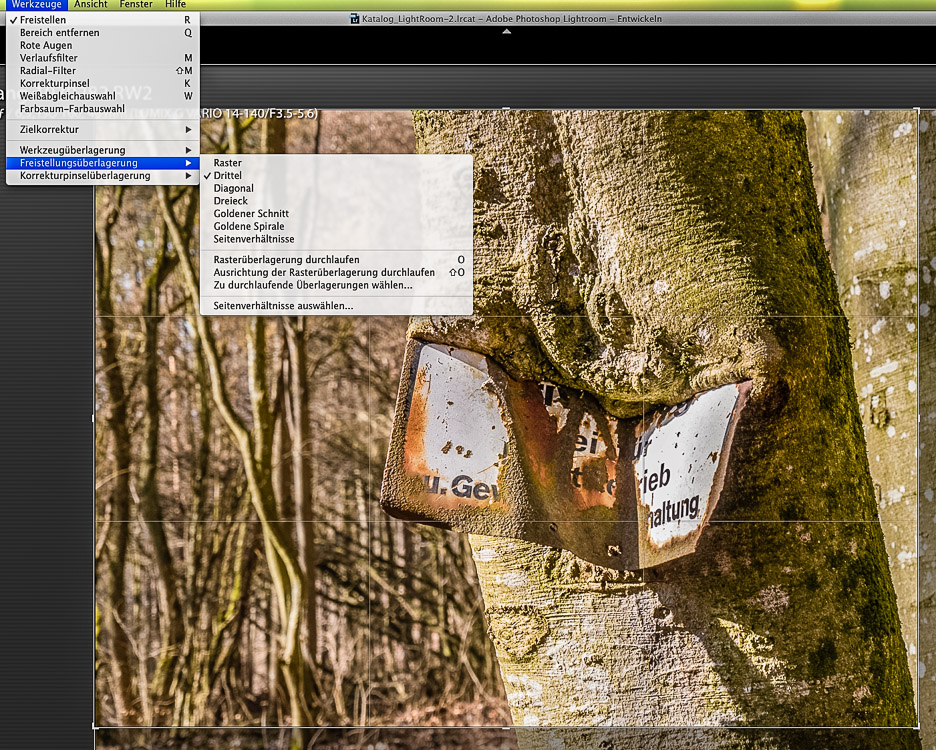Select Radial-Filter menu entry

click(103, 70)
